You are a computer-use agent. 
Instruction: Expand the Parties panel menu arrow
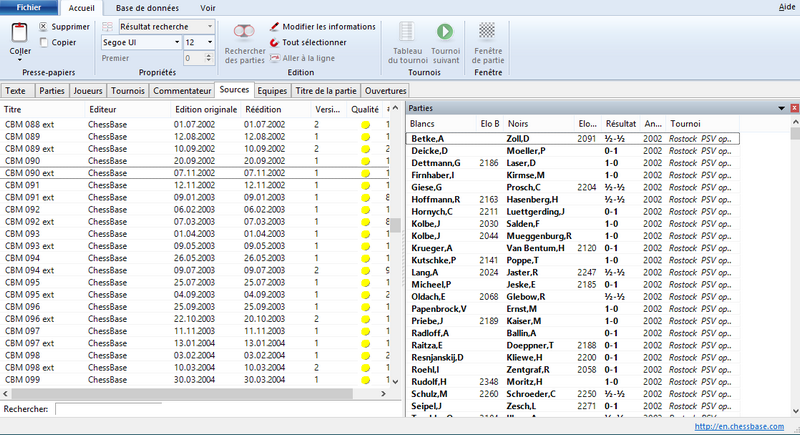click(781, 108)
